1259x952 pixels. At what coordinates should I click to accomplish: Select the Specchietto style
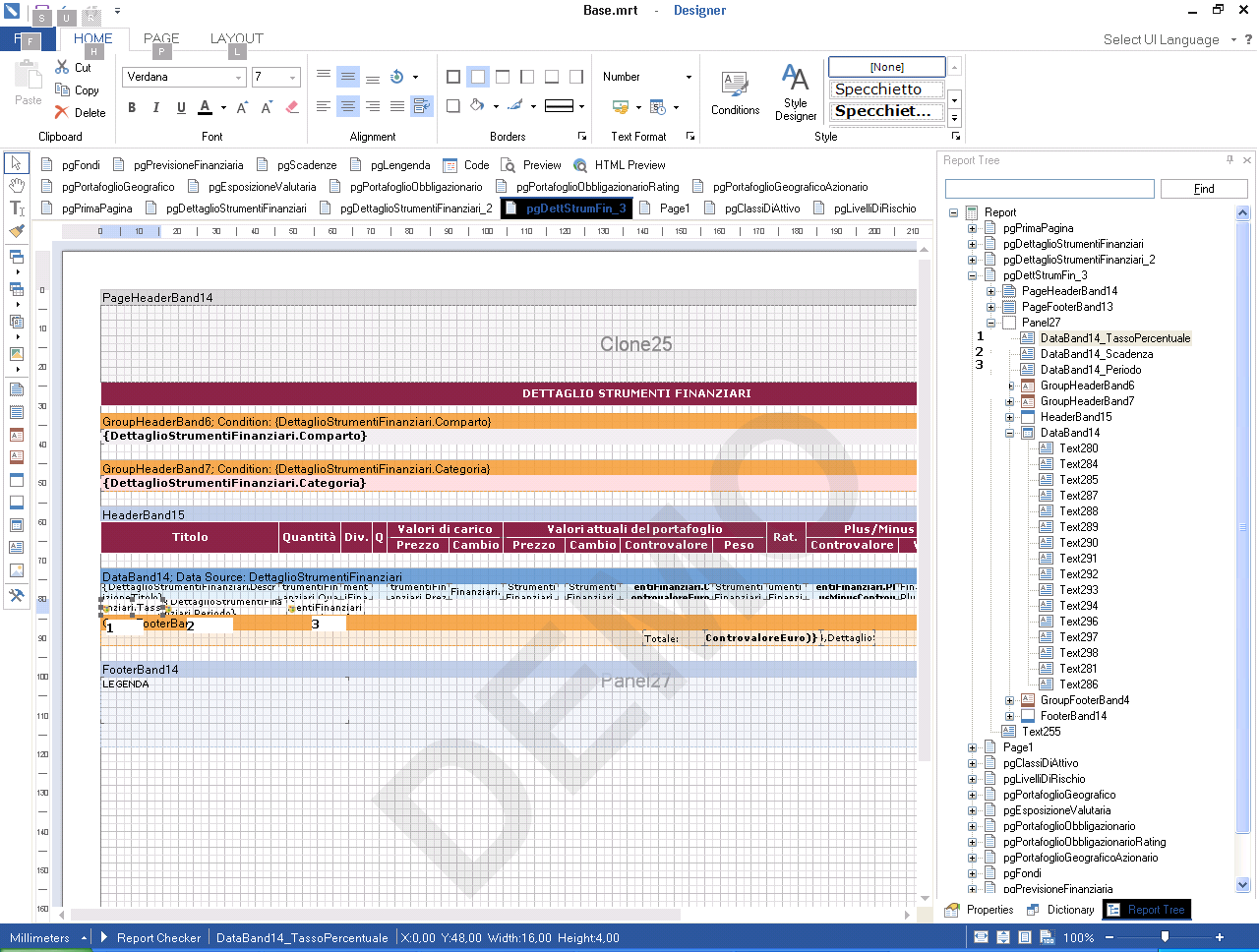tap(886, 89)
